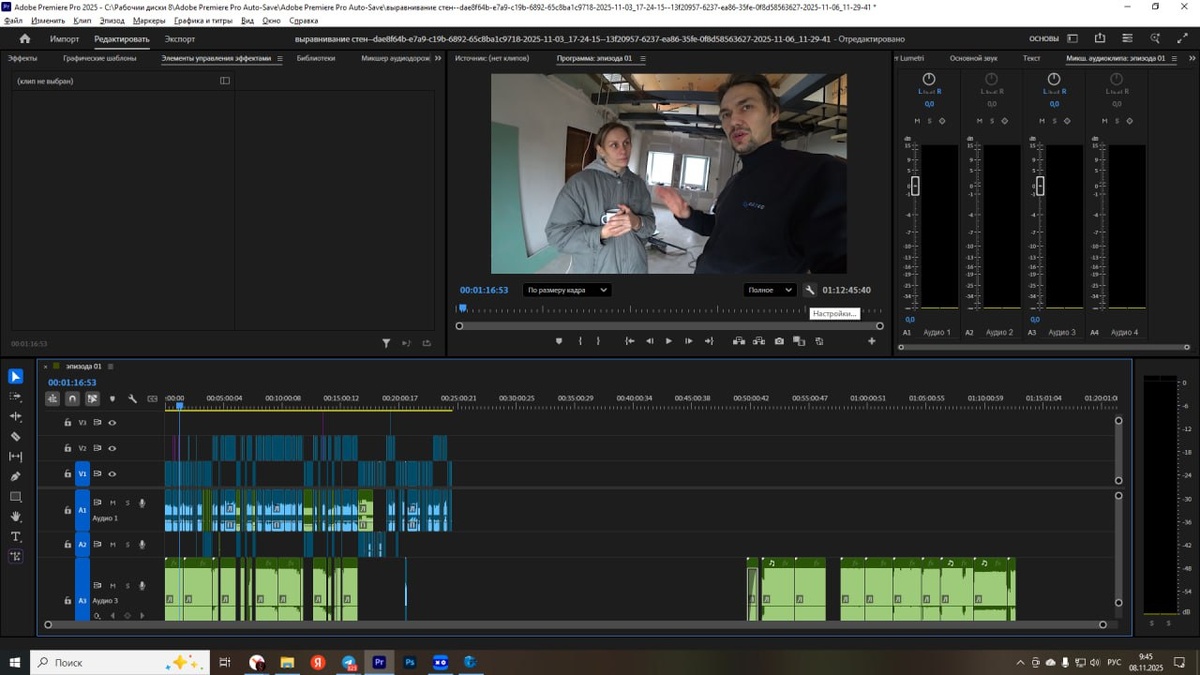Open audio clip mixer panel menu
1200x675 pixels.
[x=1175, y=58]
